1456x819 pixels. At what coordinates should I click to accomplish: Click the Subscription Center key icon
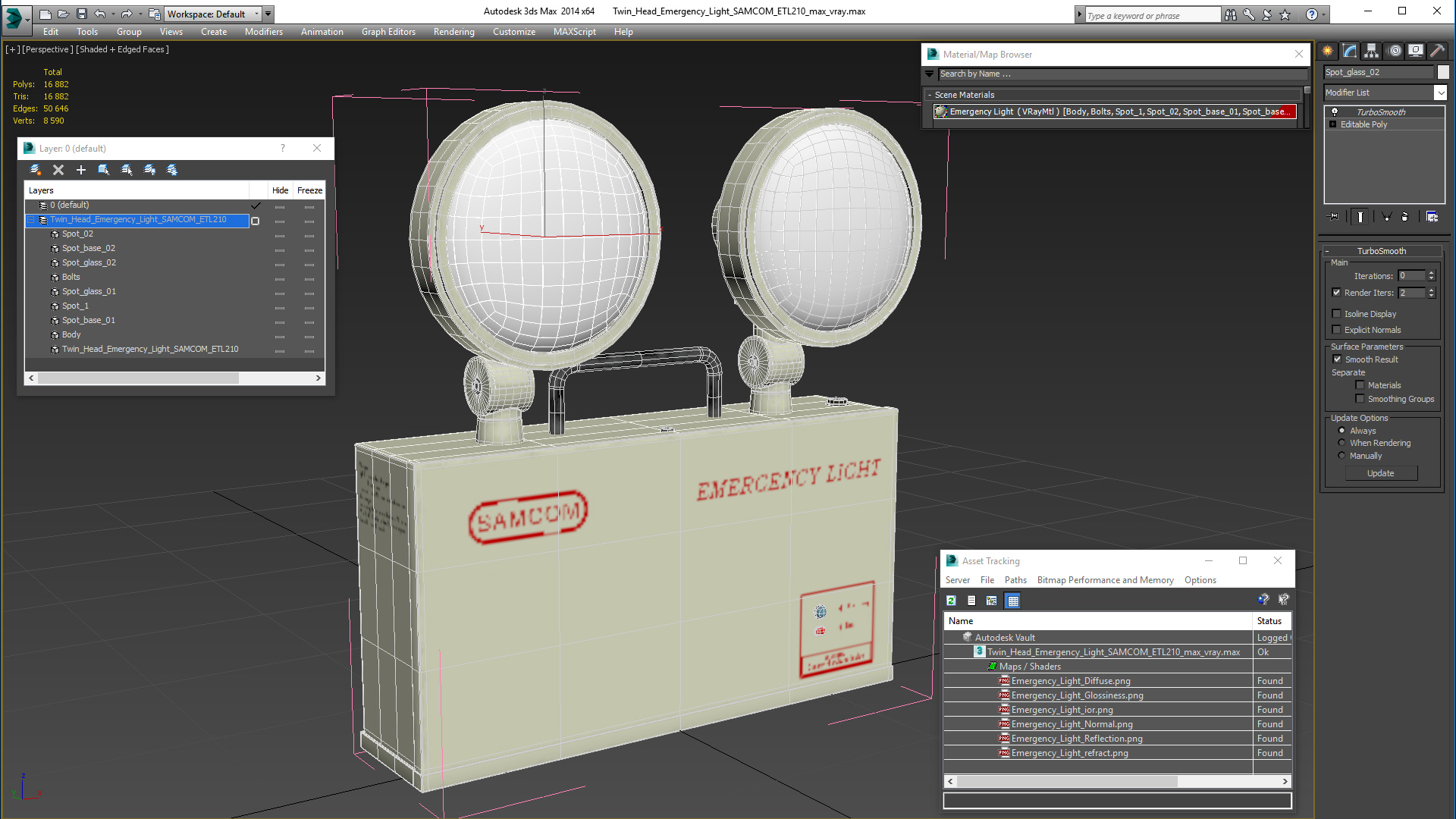tap(1248, 14)
